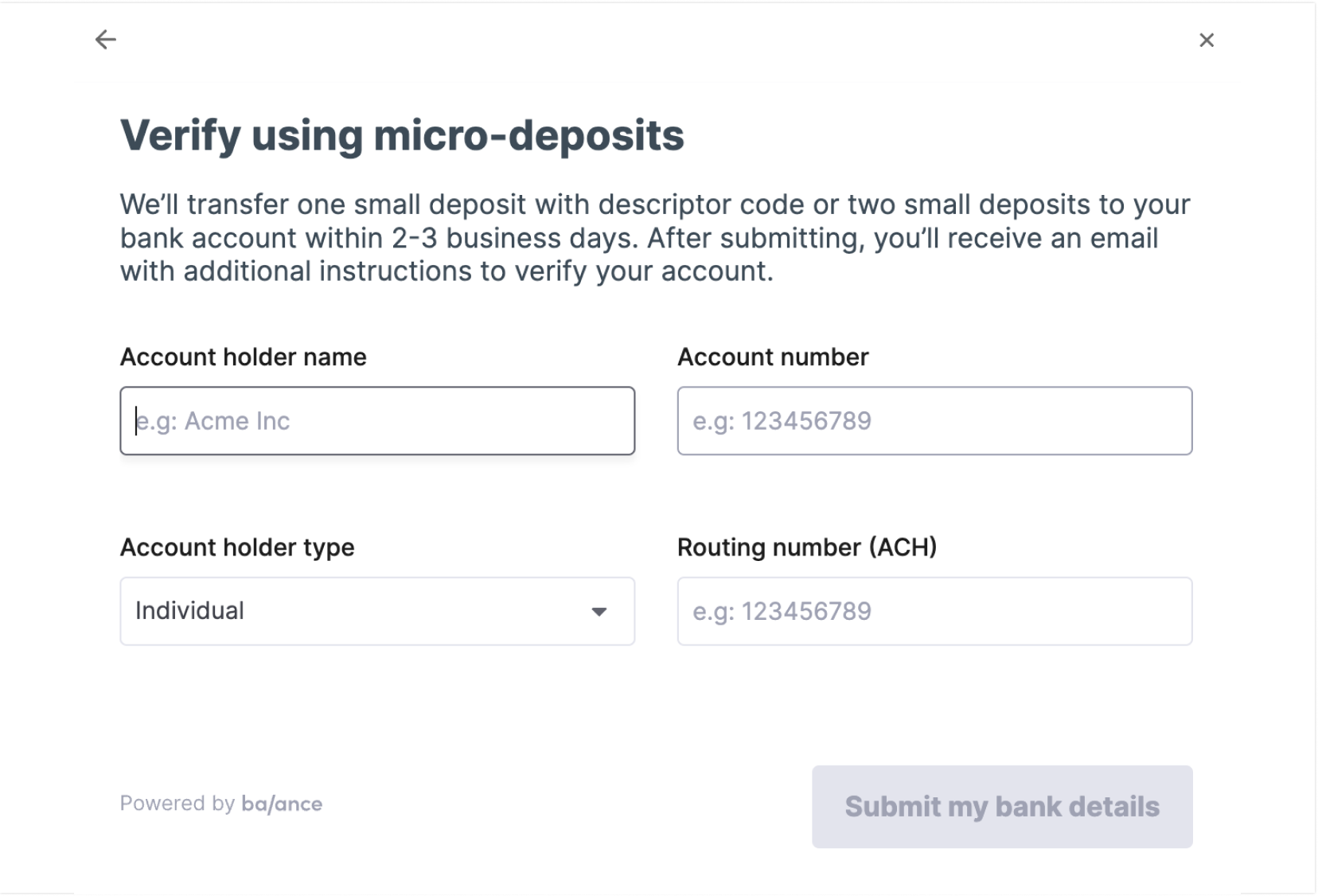Click into the Account number input
The height and width of the screenshot is (896, 1318).
(934, 421)
